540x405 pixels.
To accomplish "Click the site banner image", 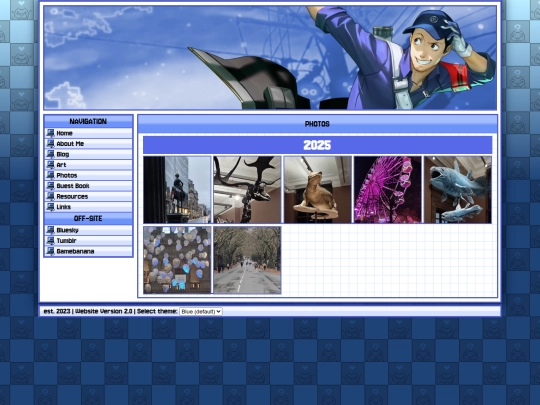I will pos(270,58).
